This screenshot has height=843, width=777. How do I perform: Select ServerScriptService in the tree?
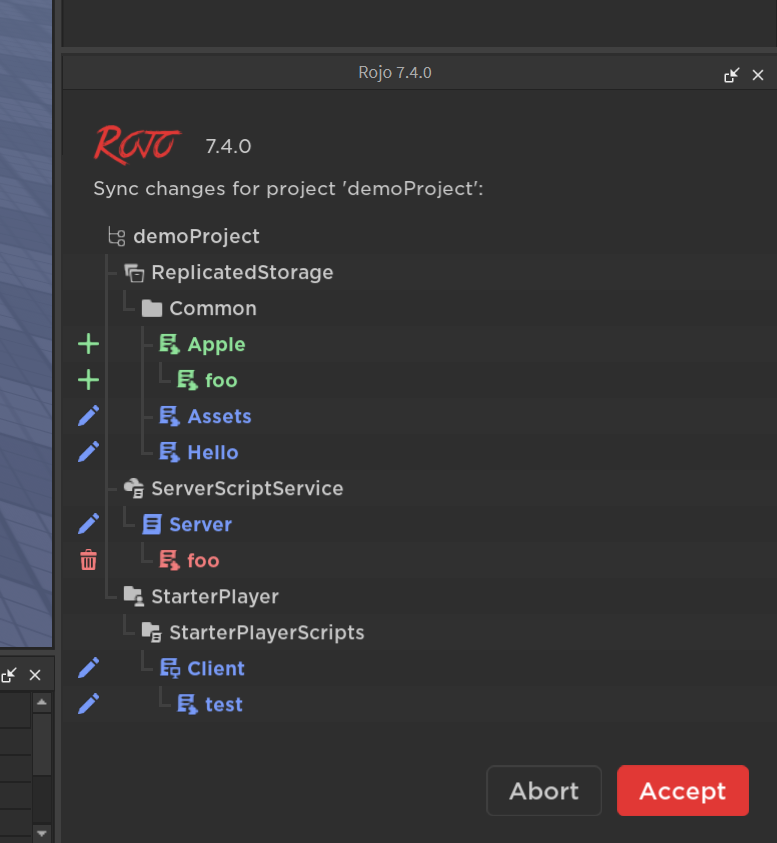point(419,488)
